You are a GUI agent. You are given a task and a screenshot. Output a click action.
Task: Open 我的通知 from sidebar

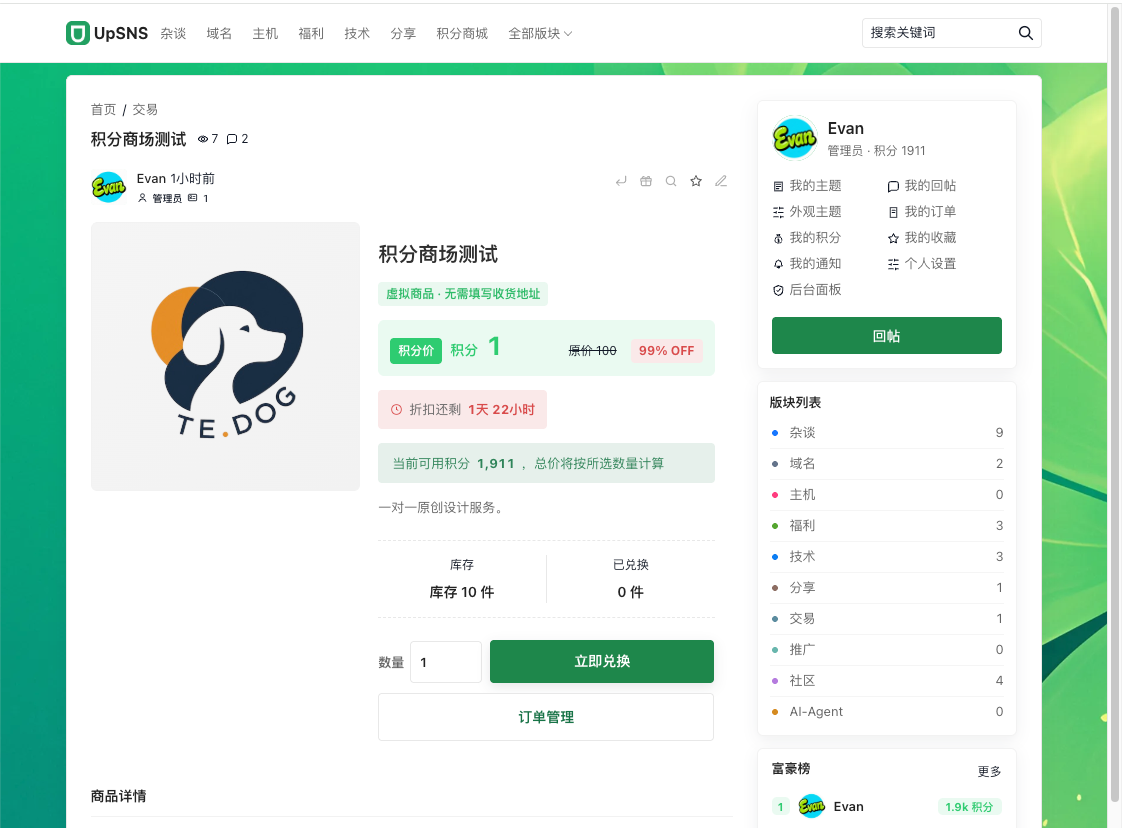(x=807, y=263)
